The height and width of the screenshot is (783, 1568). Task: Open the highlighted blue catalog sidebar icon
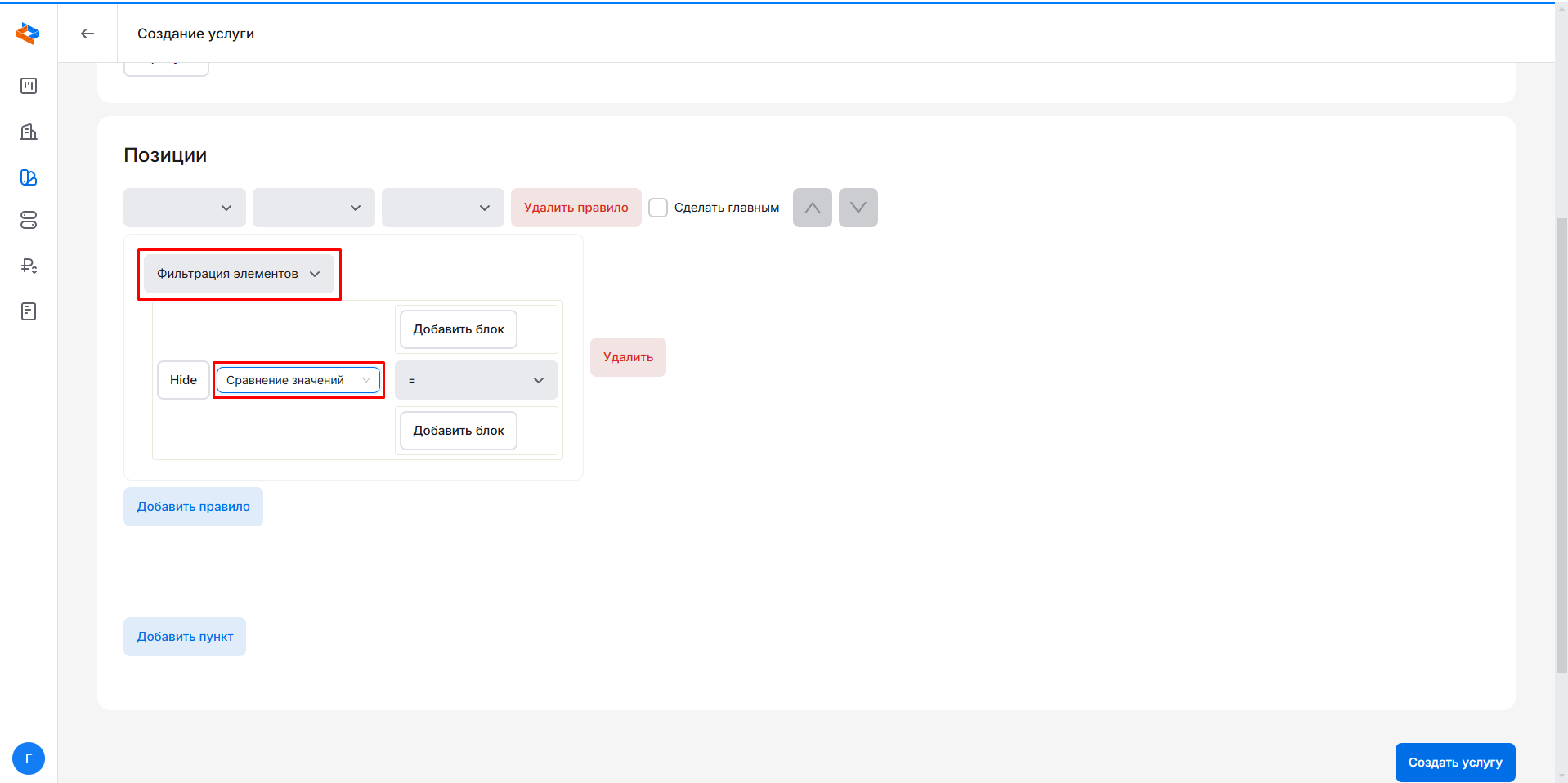(x=29, y=177)
